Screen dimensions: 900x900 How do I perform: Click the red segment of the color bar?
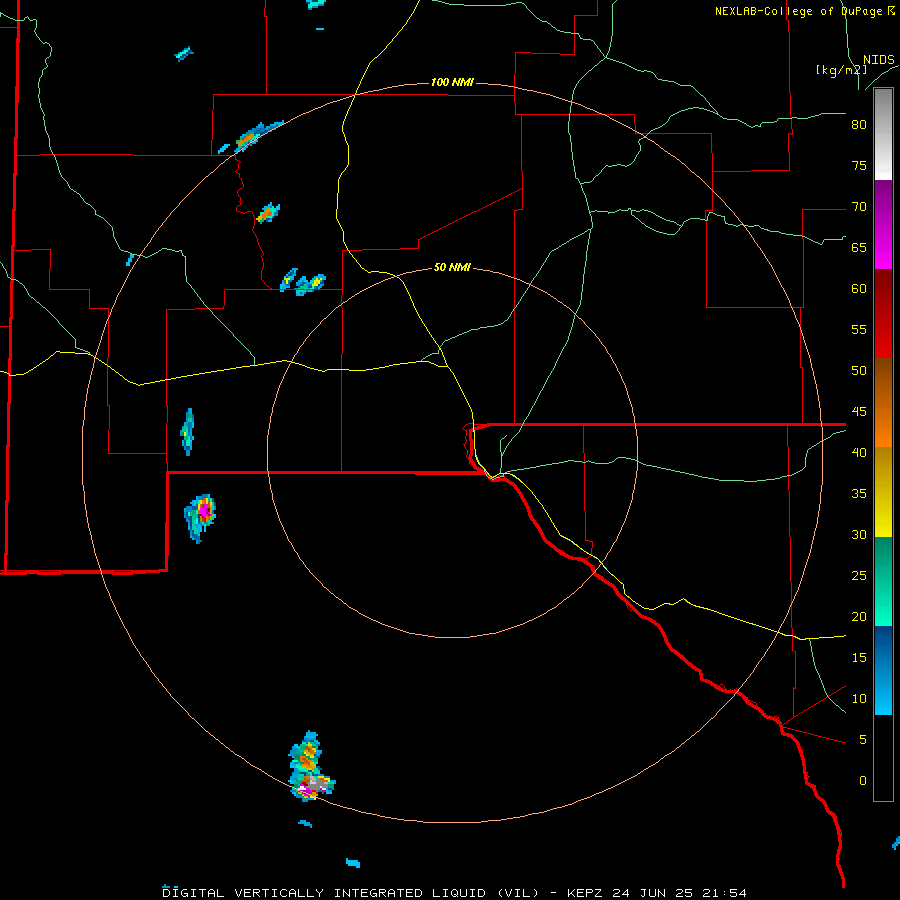883,314
